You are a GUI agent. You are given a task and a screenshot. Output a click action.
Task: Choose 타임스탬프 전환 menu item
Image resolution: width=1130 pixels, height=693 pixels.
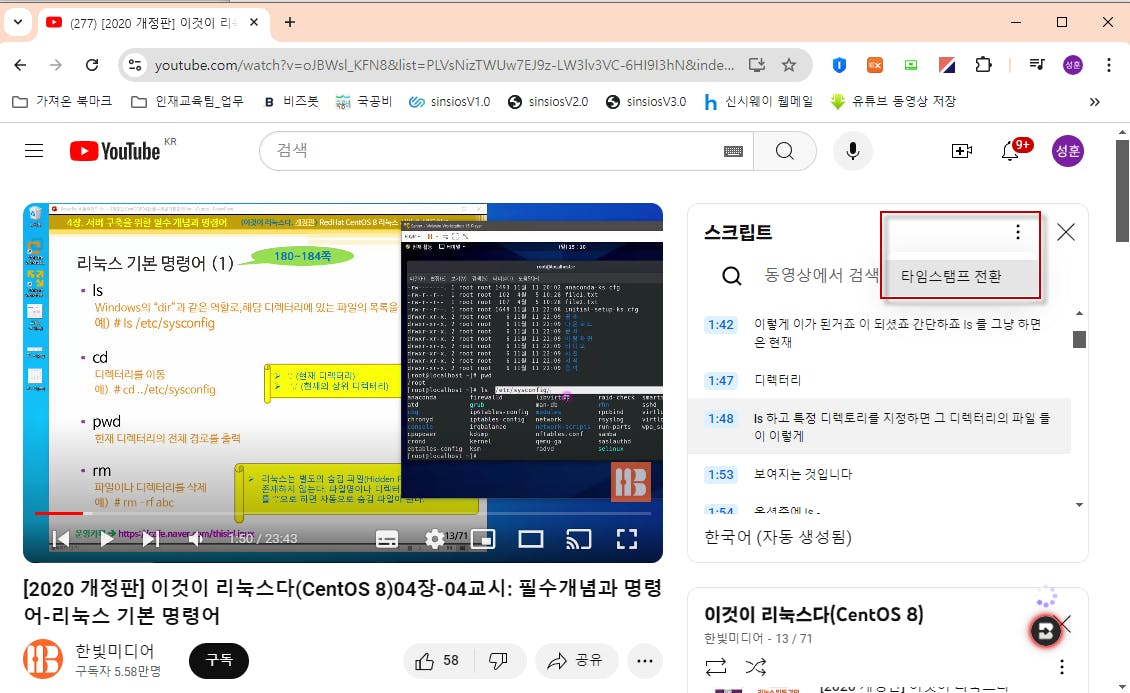click(962, 277)
